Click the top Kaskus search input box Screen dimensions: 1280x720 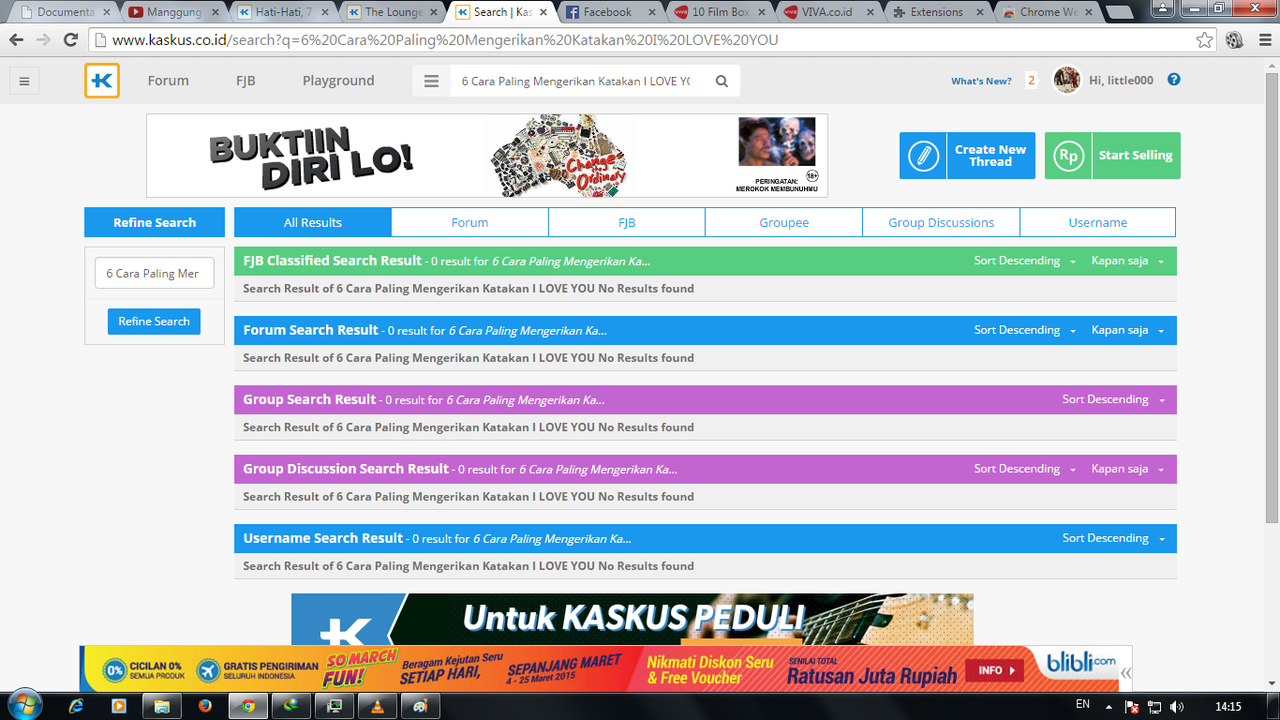click(x=575, y=81)
